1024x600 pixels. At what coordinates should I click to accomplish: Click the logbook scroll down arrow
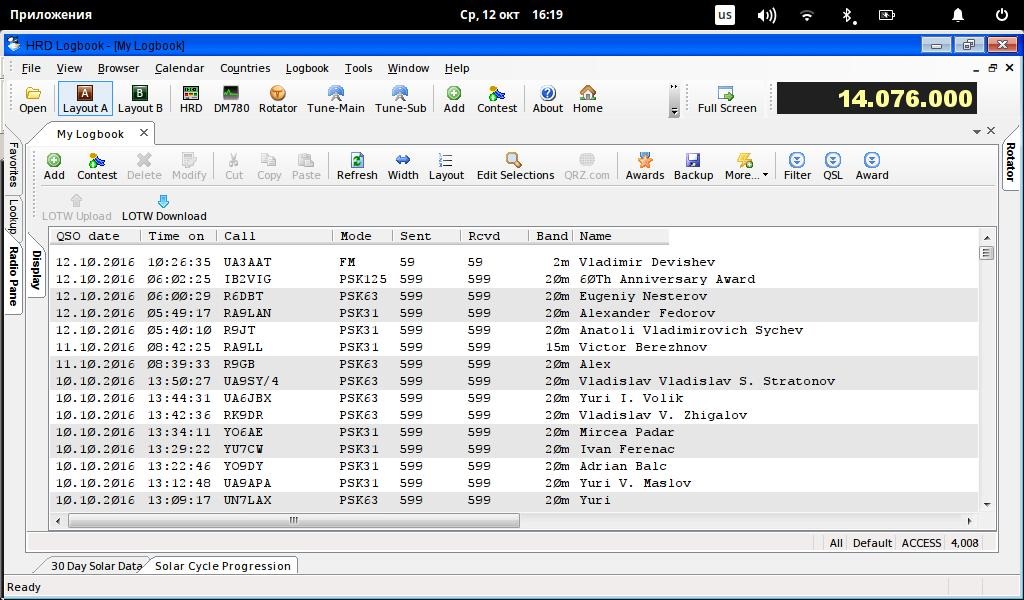987,504
